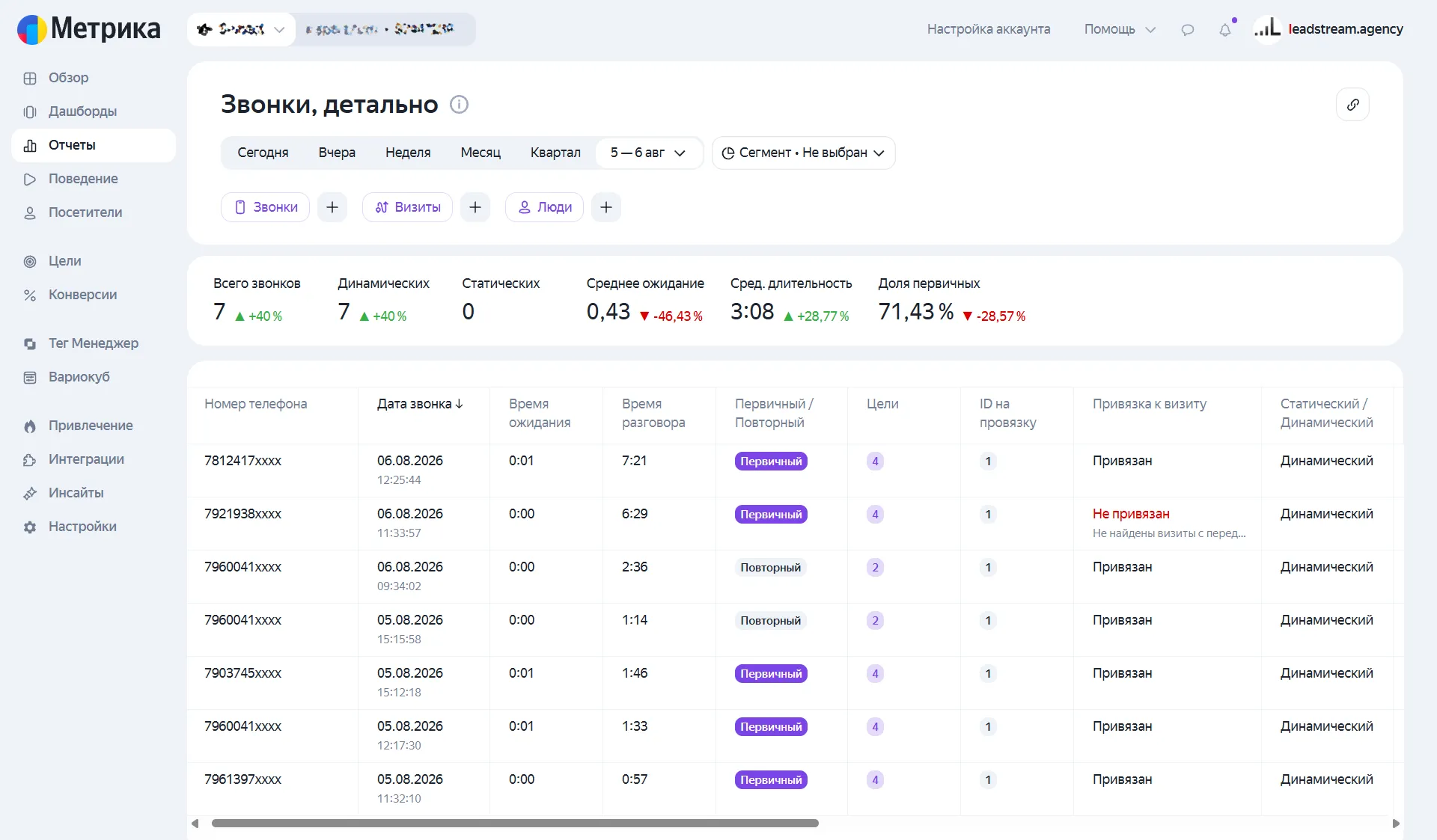Select the Неделя period tab
This screenshot has width=1437, height=840.
(408, 153)
